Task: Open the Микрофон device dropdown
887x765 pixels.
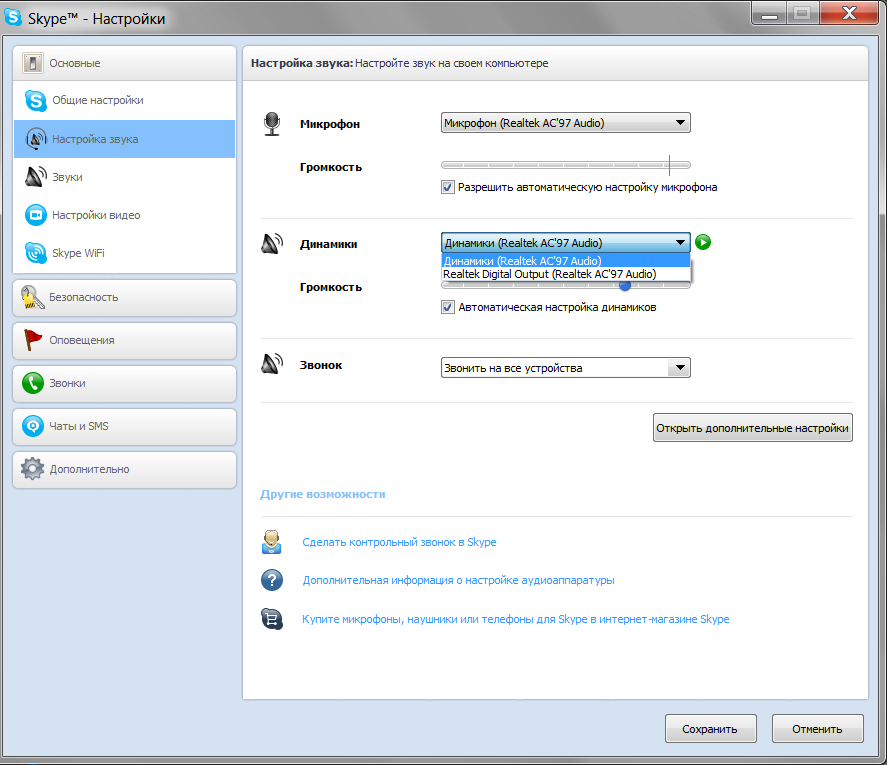Action: tap(566, 123)
